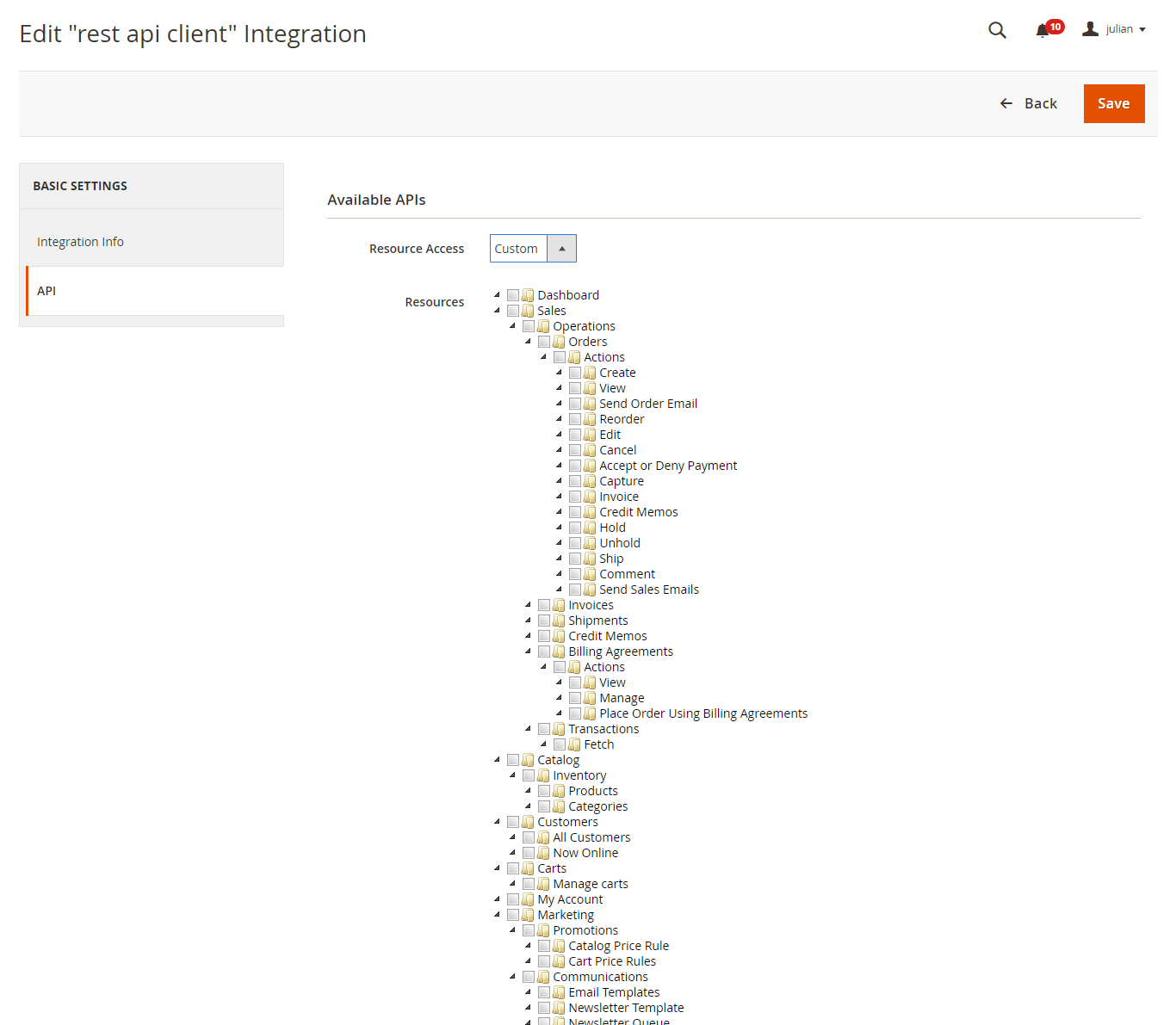Click the Catalog folder icon

click(528, 760)
